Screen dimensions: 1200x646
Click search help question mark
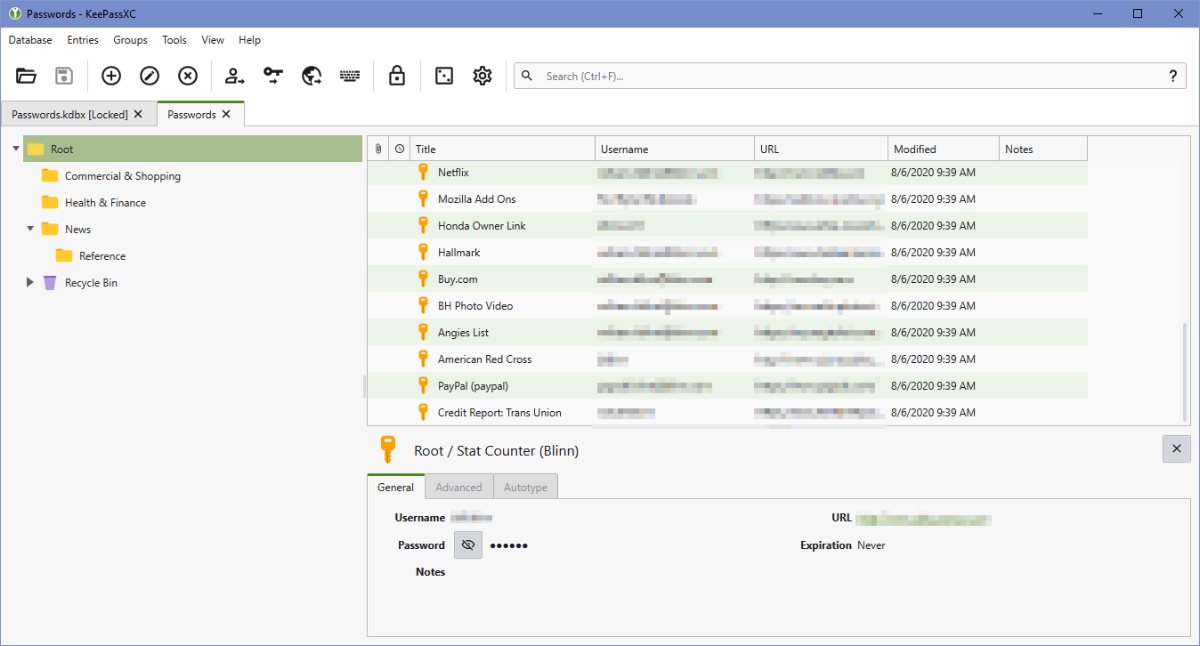1172,76
